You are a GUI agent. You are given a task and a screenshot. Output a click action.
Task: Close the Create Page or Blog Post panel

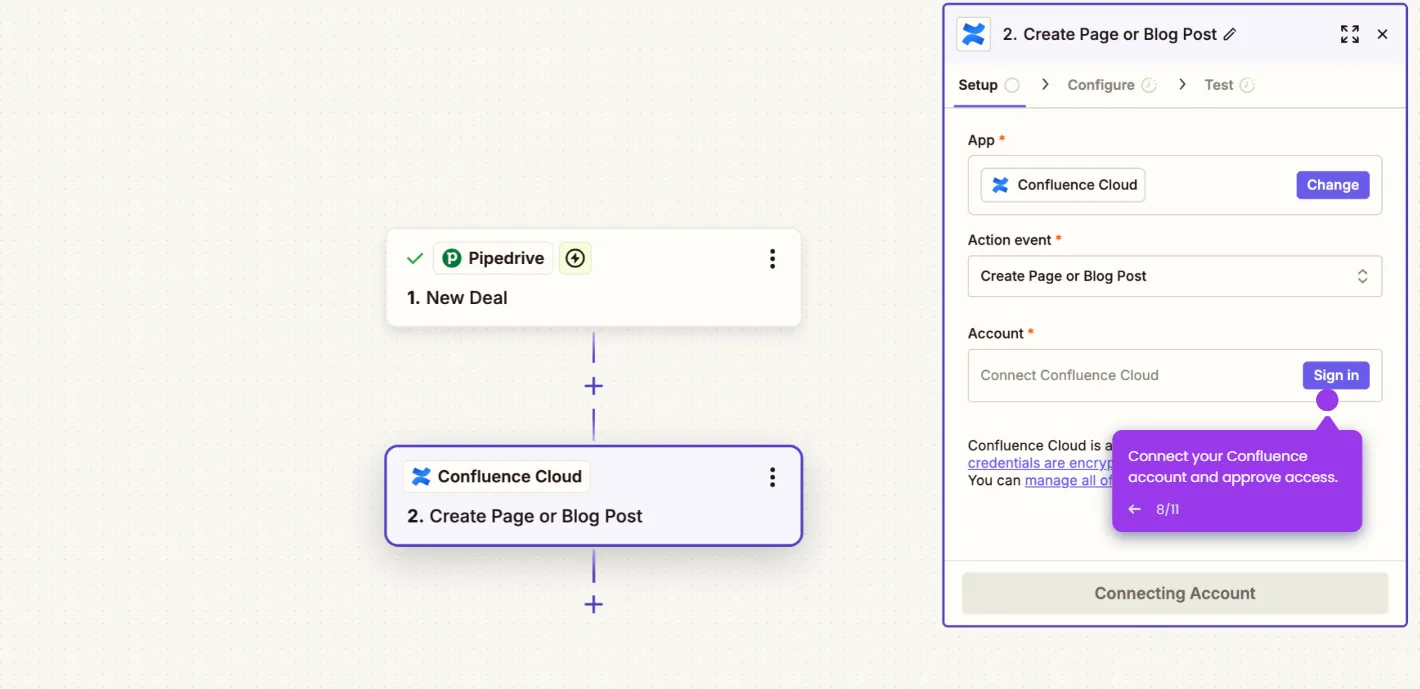(1383, 34)
